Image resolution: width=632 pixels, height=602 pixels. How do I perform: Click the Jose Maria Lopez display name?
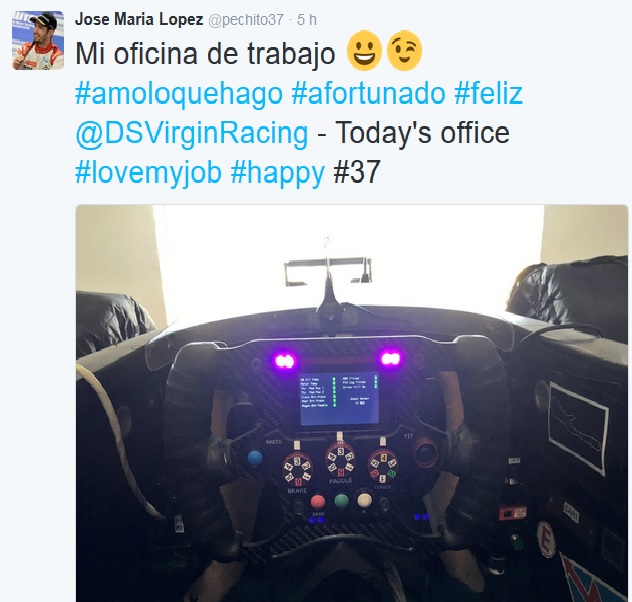(139, 20)
